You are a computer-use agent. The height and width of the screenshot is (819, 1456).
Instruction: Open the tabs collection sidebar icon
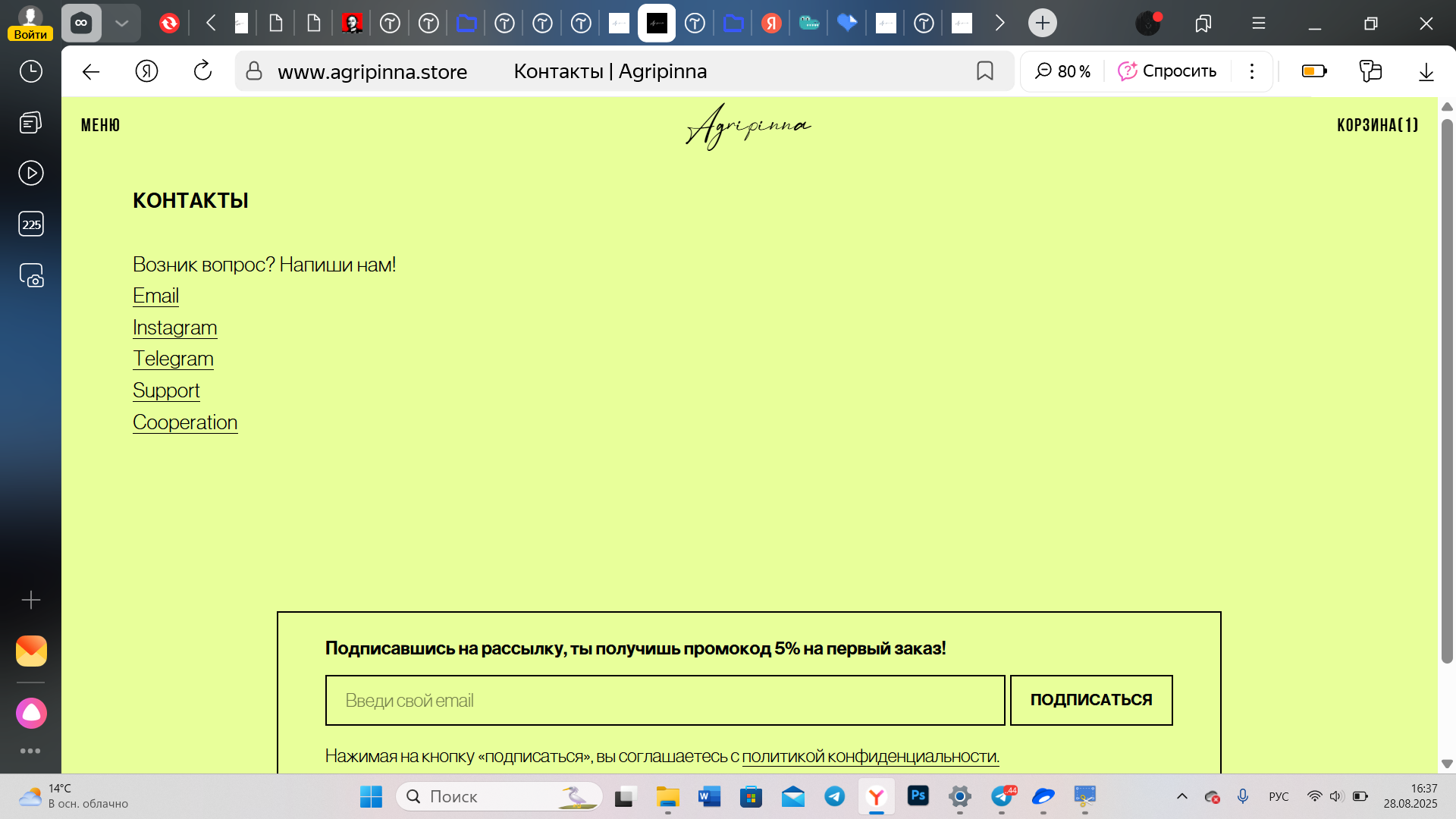click(x=31, y=123)
